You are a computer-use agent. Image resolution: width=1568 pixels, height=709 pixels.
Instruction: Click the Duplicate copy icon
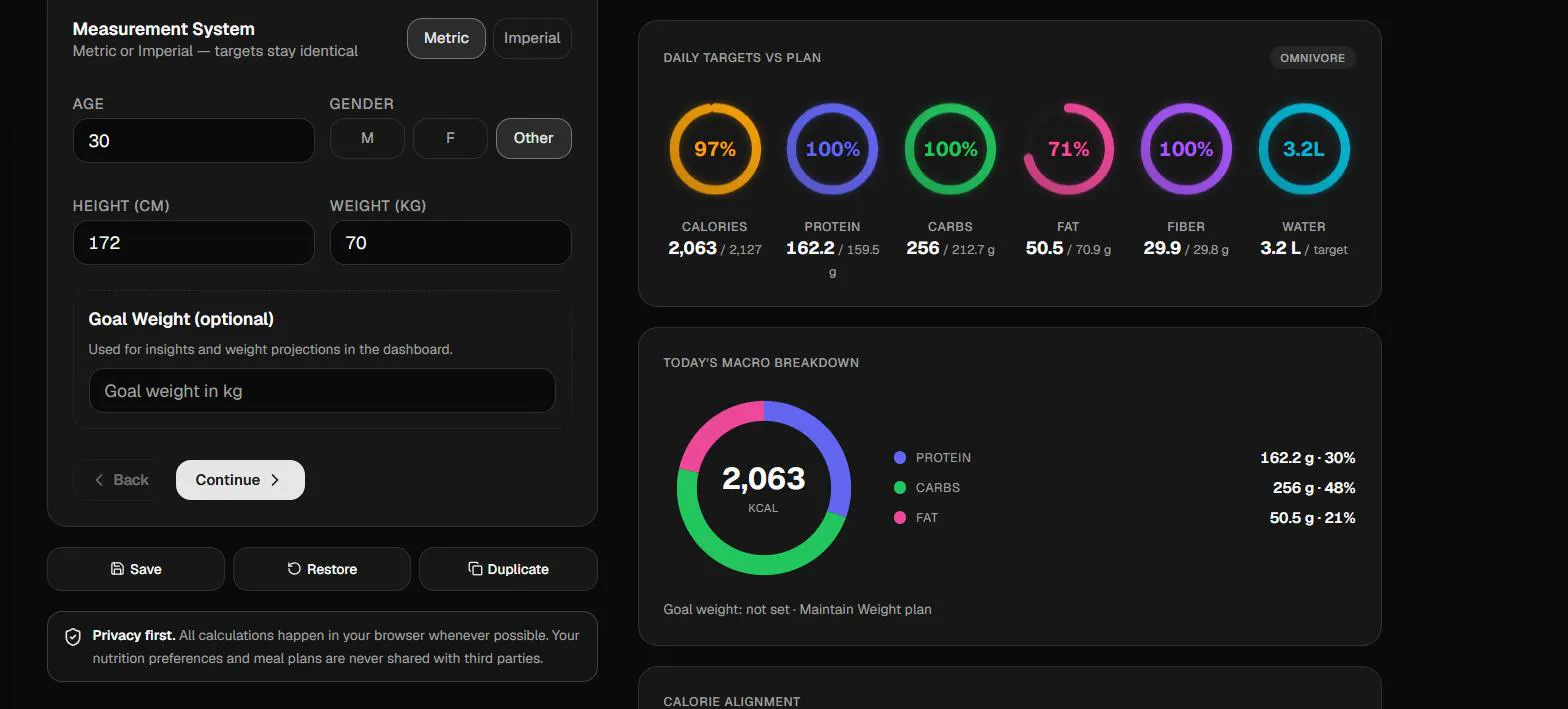tap(475, 569)
